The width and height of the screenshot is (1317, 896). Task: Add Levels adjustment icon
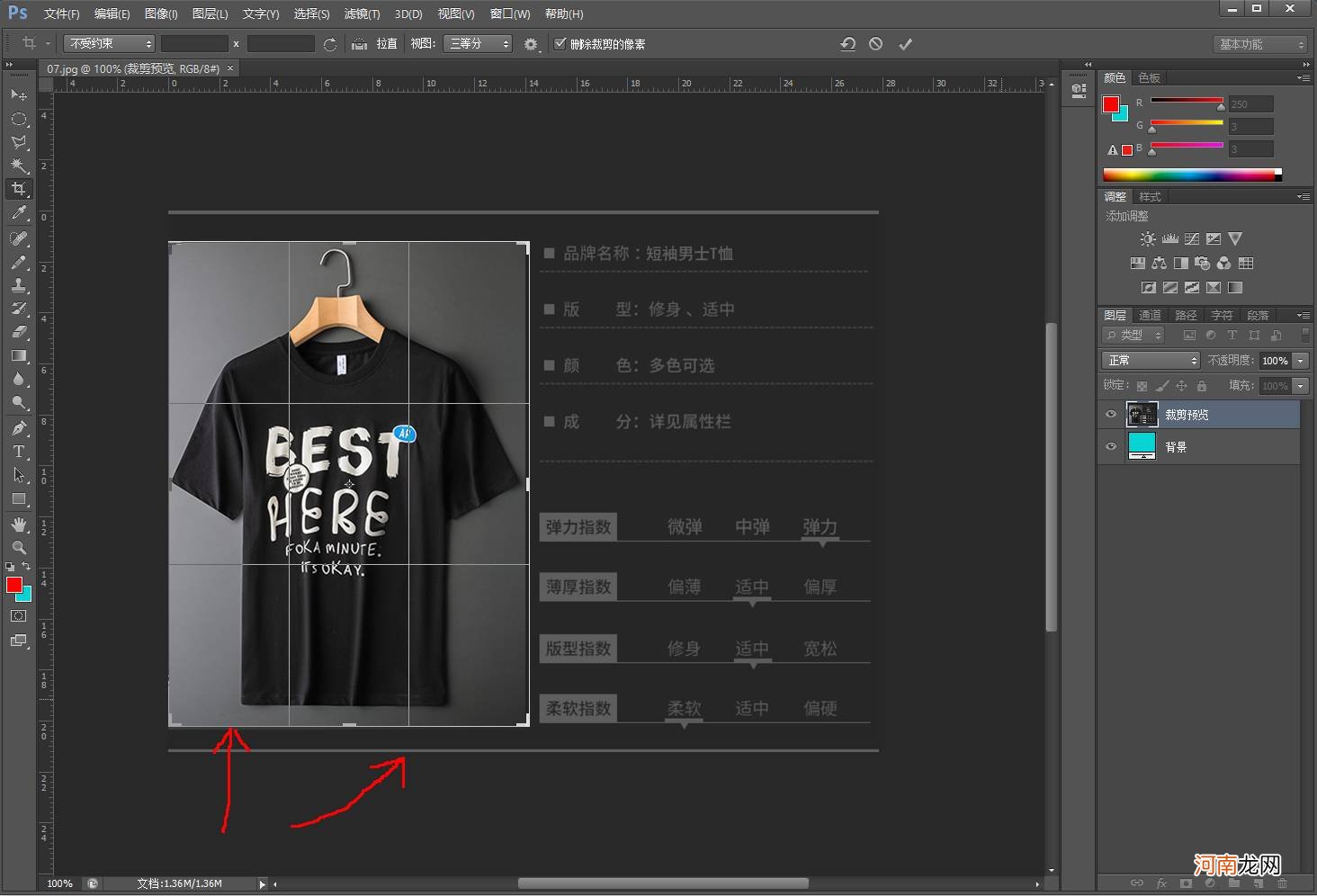coord(1169,239)
